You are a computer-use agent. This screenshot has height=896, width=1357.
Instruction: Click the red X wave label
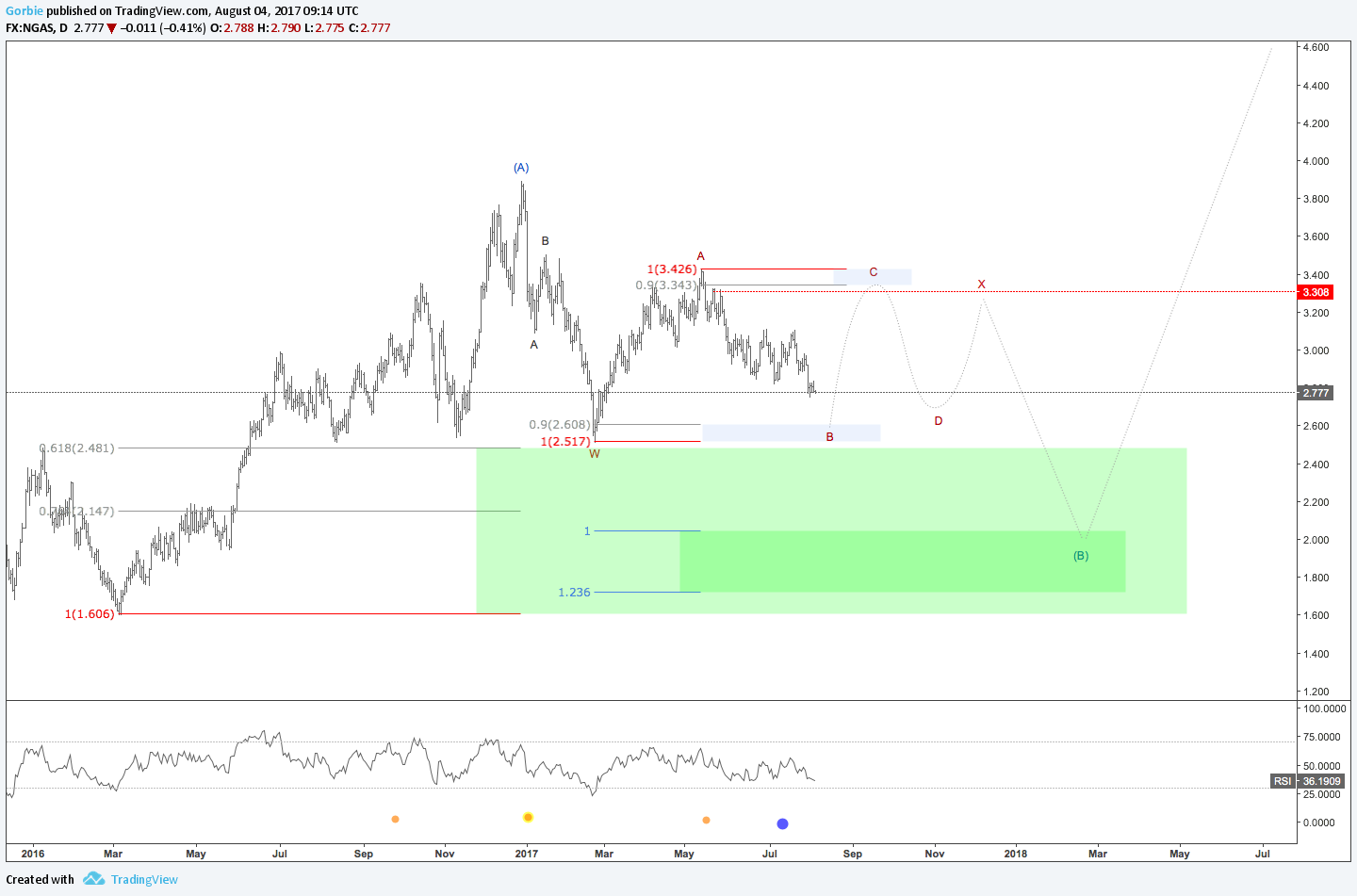[x=981, y=285]
